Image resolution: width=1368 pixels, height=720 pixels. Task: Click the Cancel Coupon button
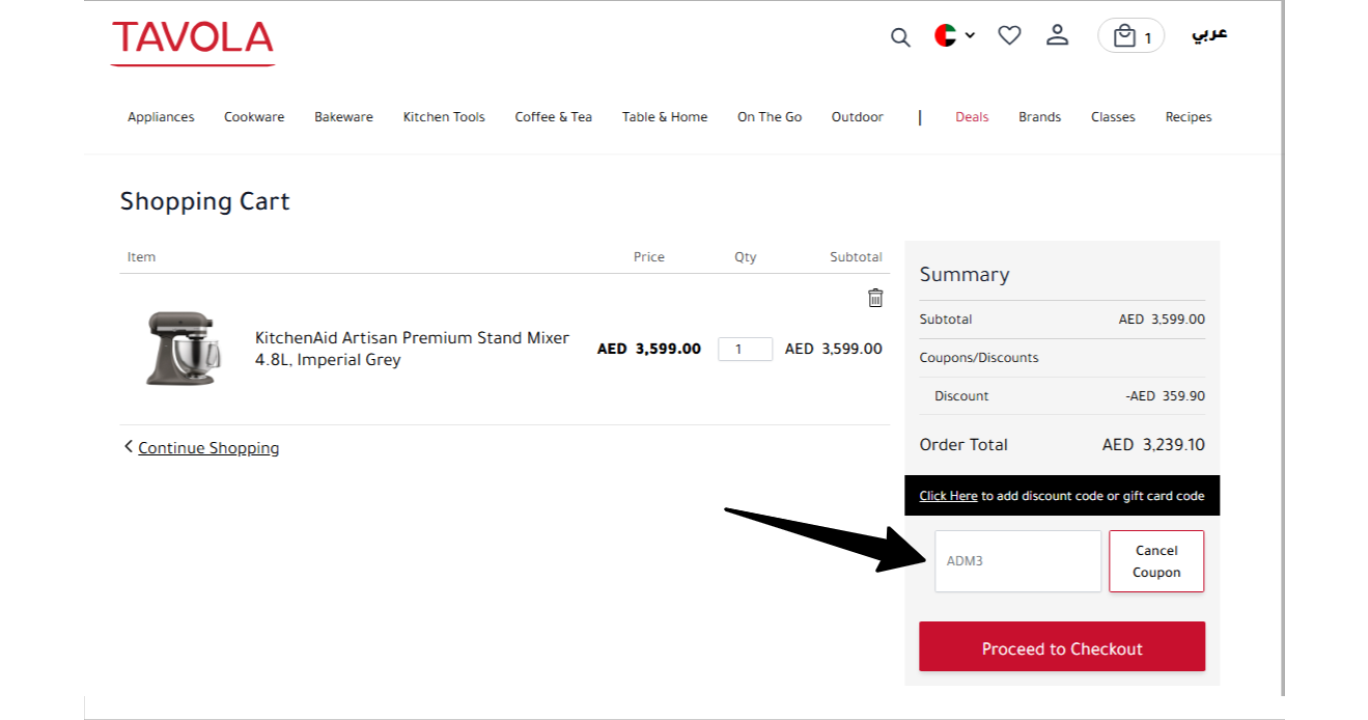[x=1156, y=561]
